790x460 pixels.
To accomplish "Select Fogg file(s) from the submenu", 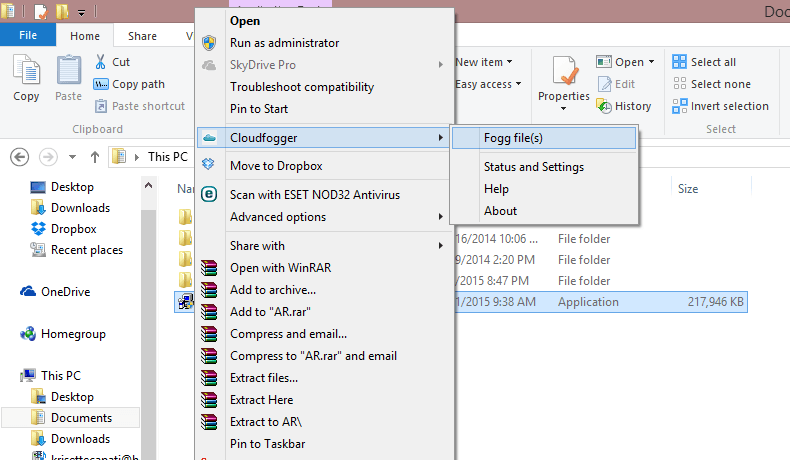I will [x=513, y=138].
